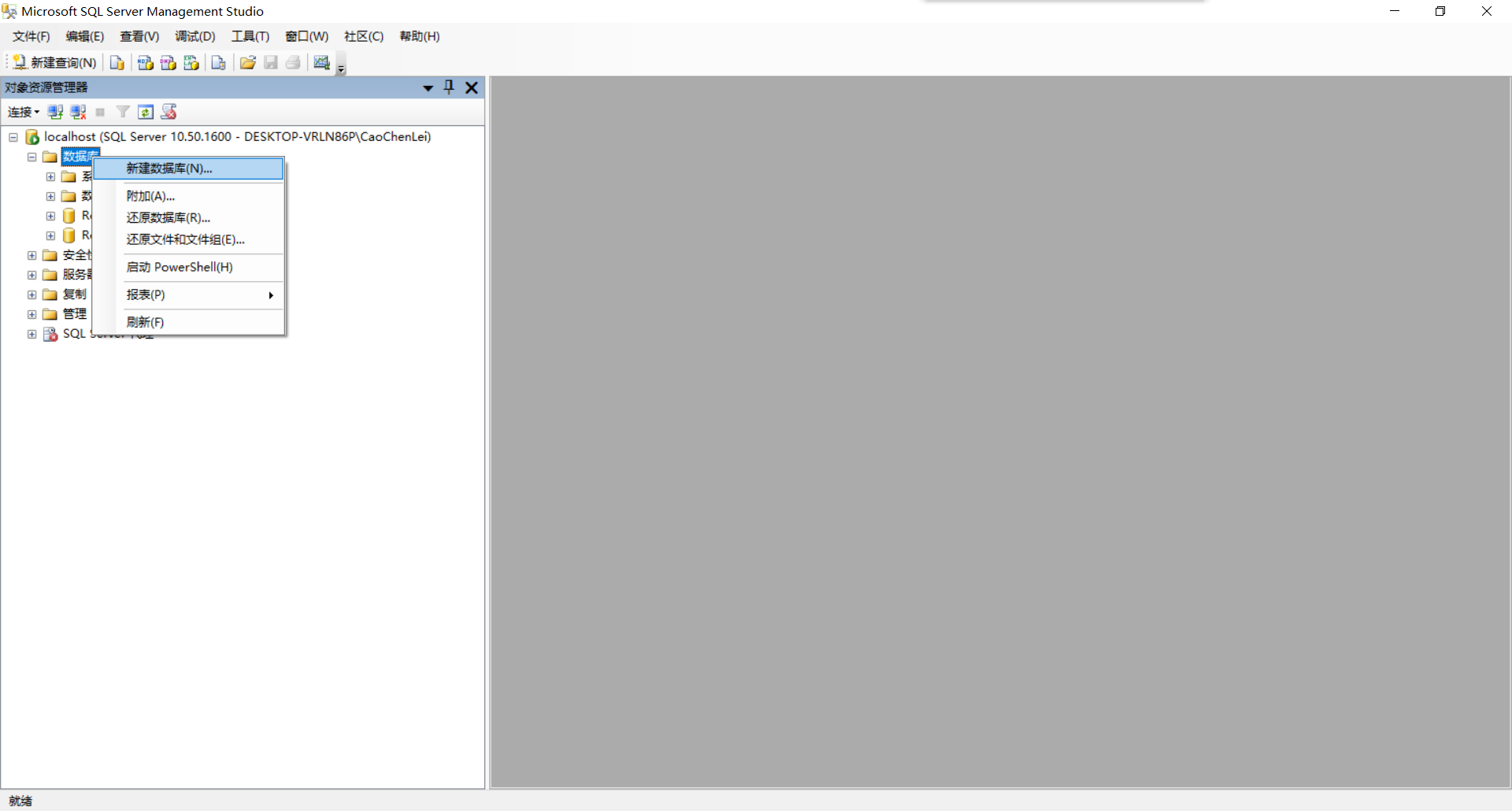Collapse the 数据库 folder node
This screenshot has height=811, width=1512.
pos(32,157)
